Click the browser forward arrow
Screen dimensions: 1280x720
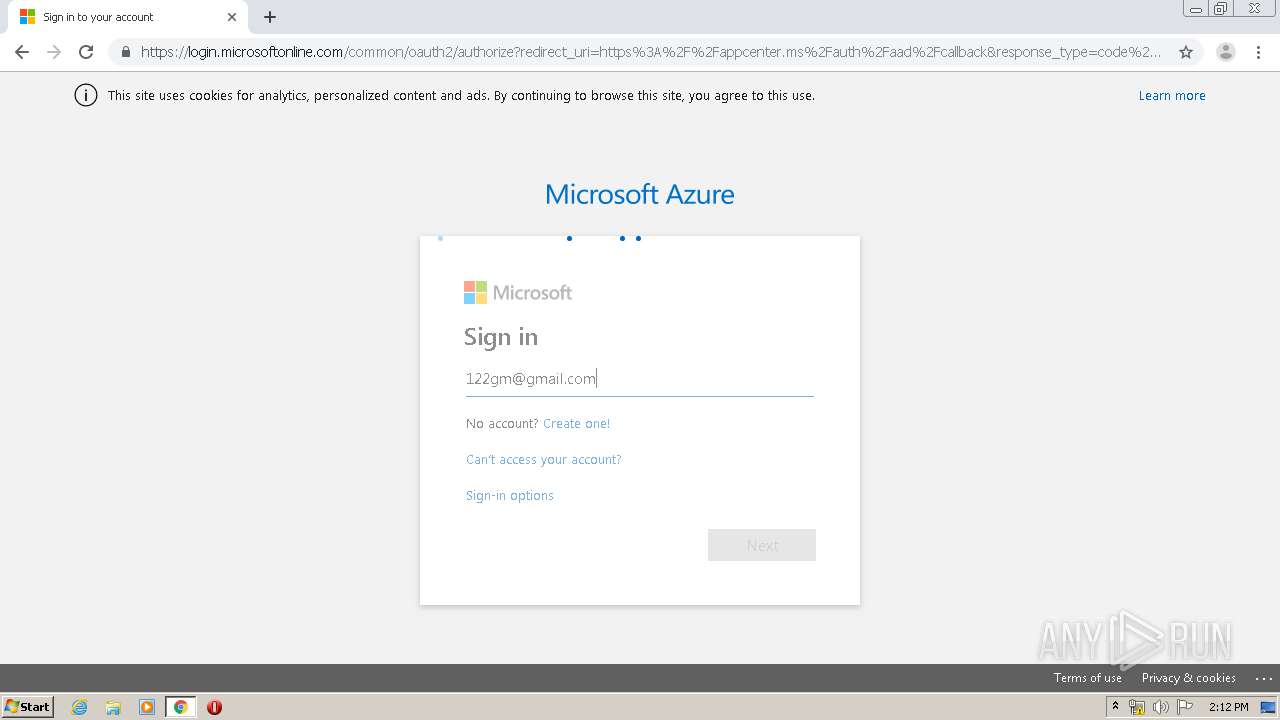pyautogui.click(x=54, y=52)
